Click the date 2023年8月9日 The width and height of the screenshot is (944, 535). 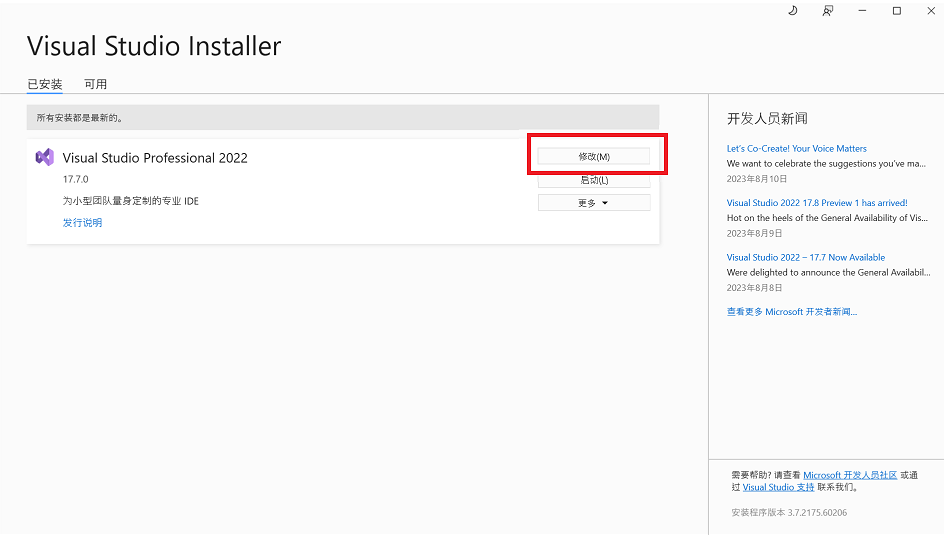point(754,233)
